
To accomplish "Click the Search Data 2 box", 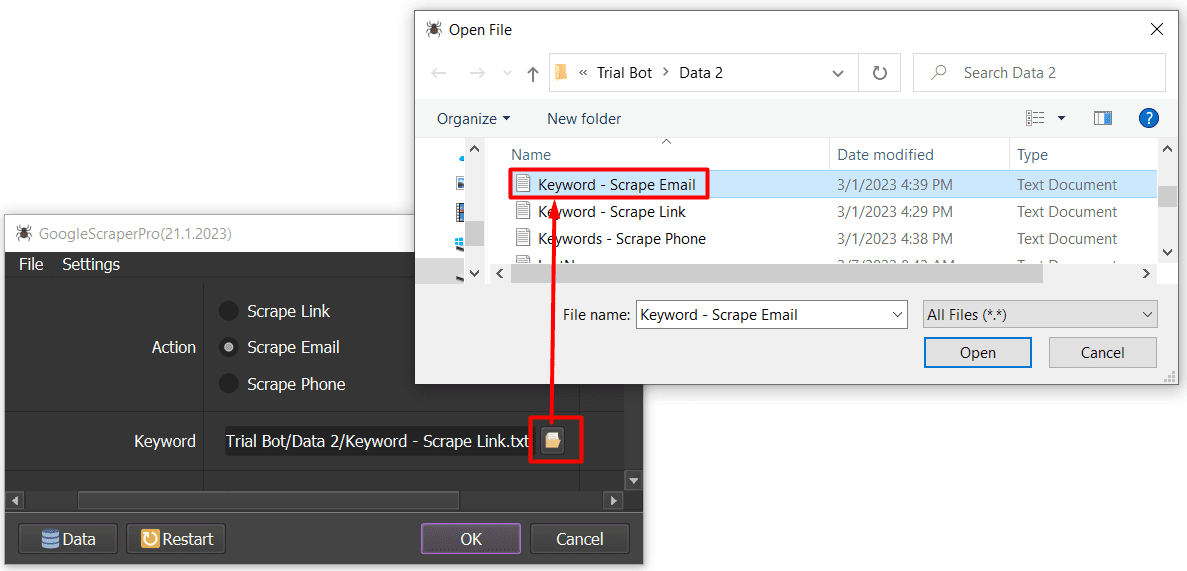I will (1039, 73).
